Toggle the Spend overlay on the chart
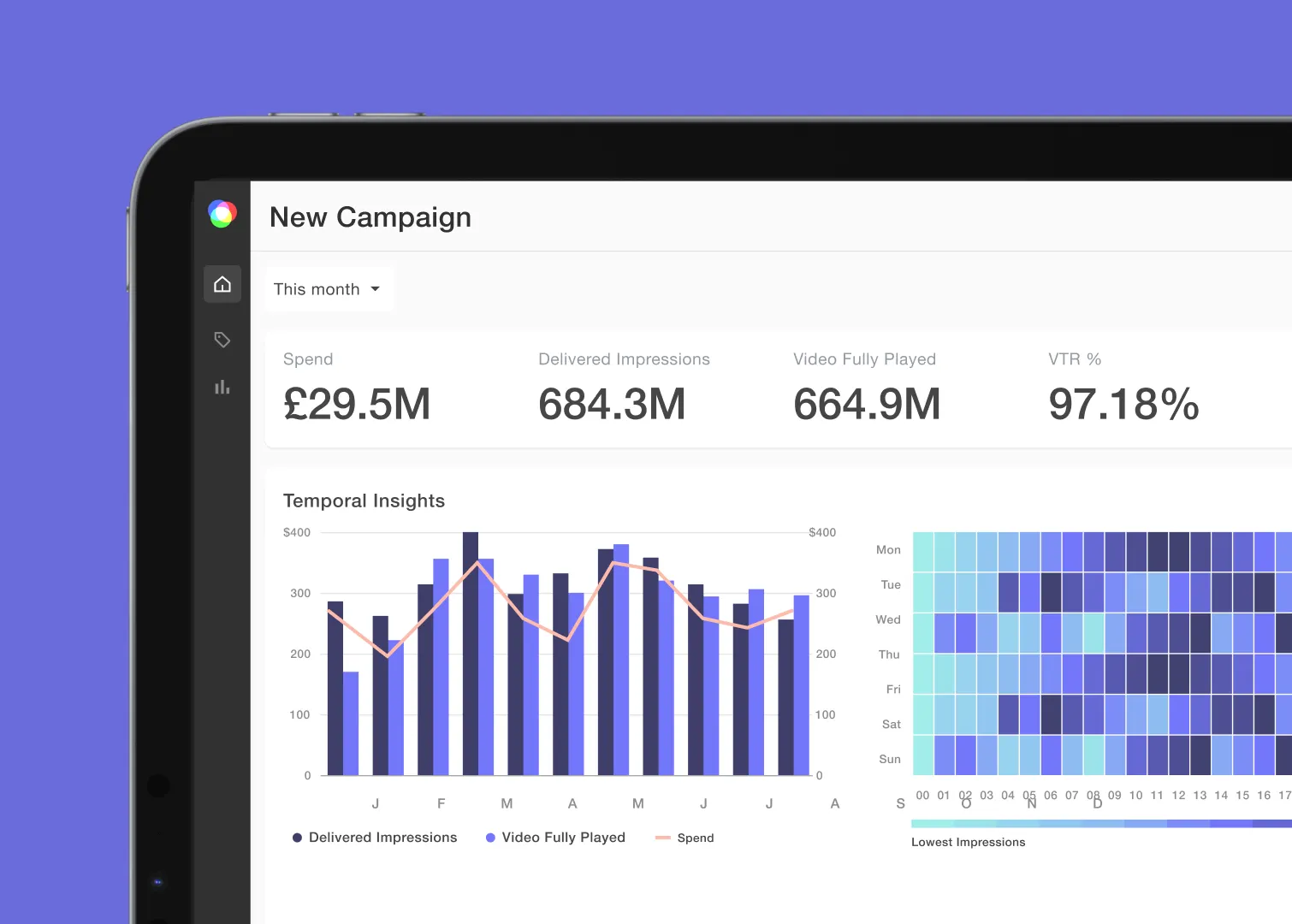Viewport: 1292px width, 924px height. [x=685, y=838]
